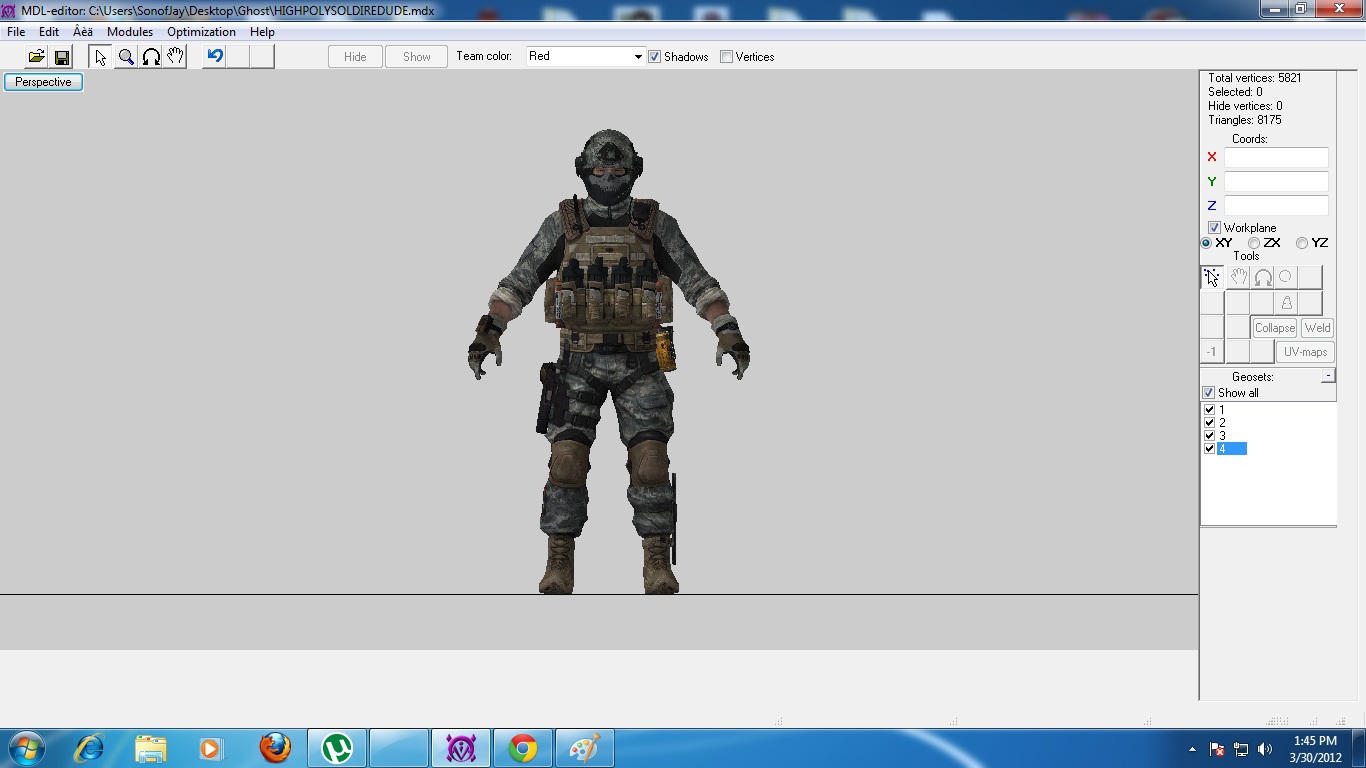Select the YZ workplane radio button
This screenshot has height=768, width=1366.
(1301, 243)
